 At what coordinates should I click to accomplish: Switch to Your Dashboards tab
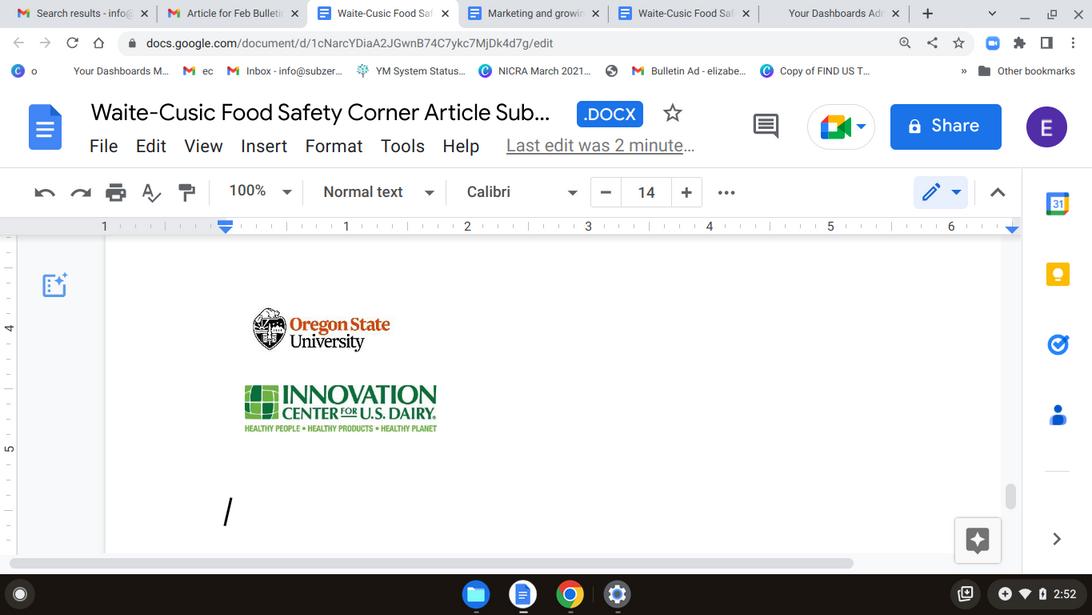[x=834, y=13]
